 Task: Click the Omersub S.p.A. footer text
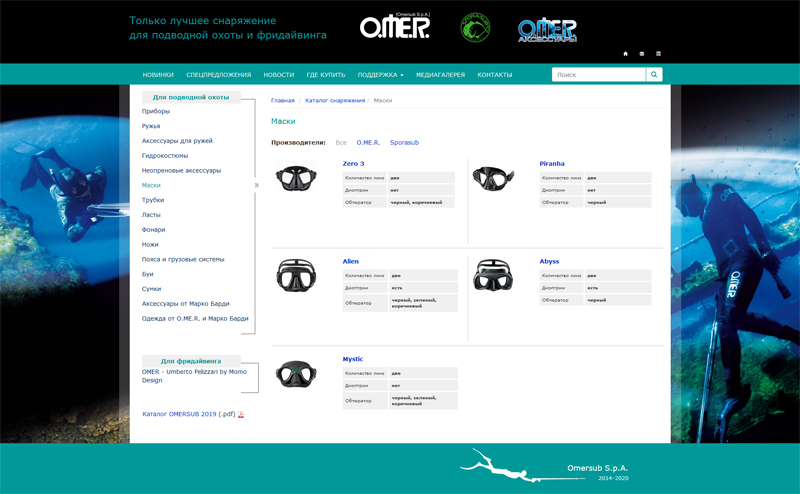tap(597, 468)
